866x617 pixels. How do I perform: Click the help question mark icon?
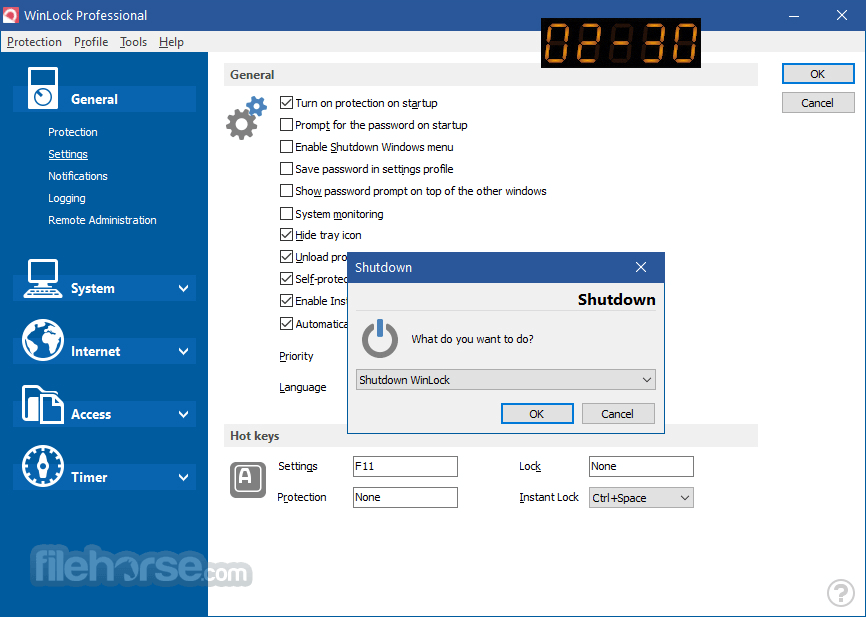[x=841, y=593]
